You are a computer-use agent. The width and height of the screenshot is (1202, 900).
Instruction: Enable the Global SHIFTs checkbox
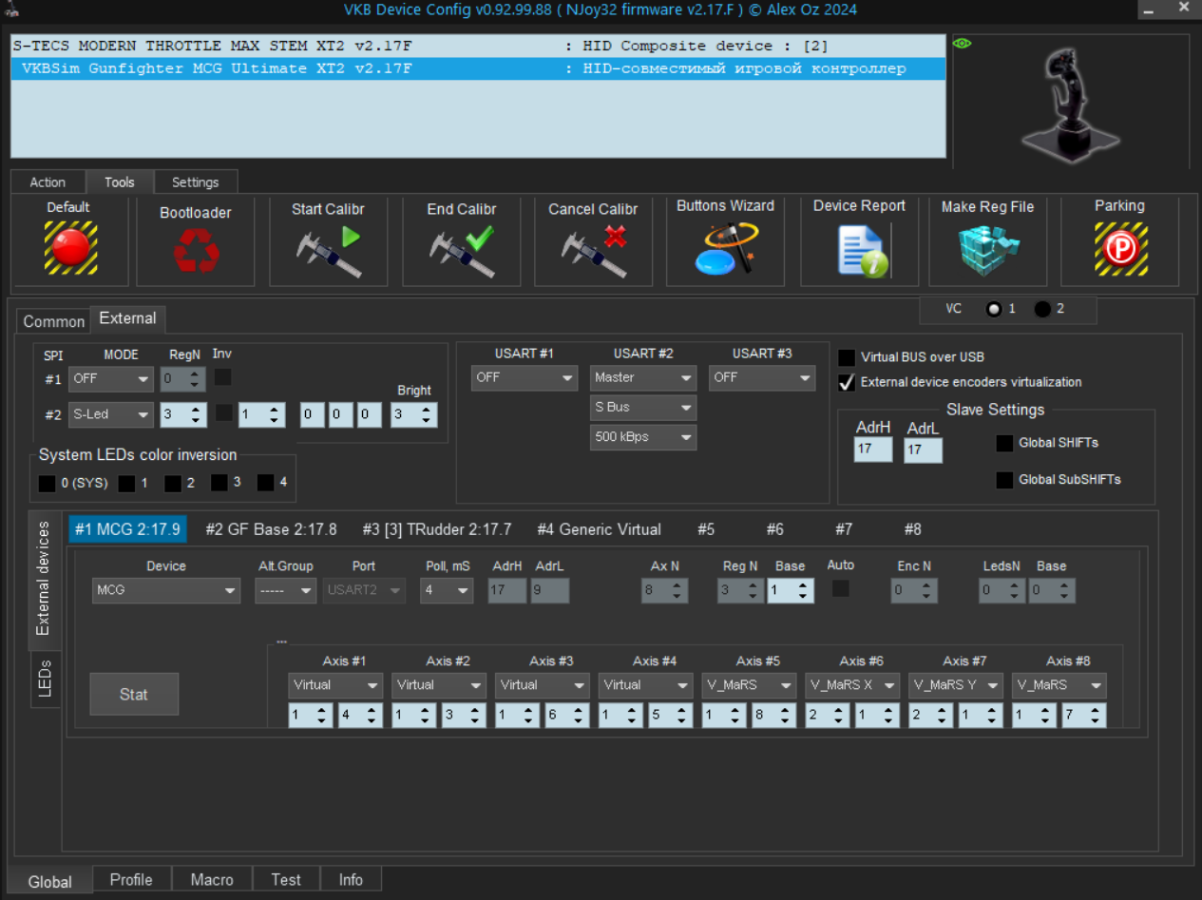(x=1004, y=443)
